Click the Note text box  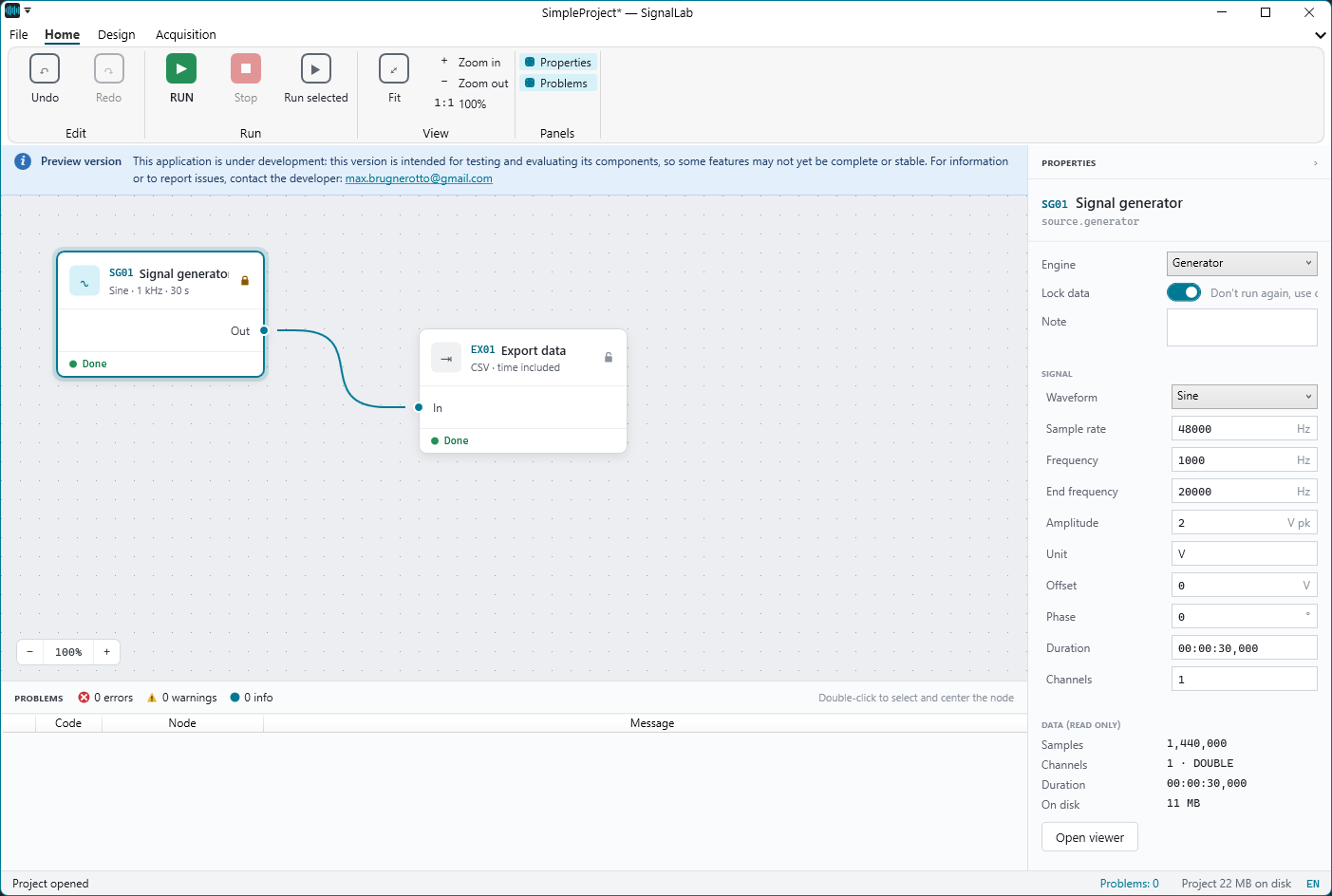(x=1242, y=327)
